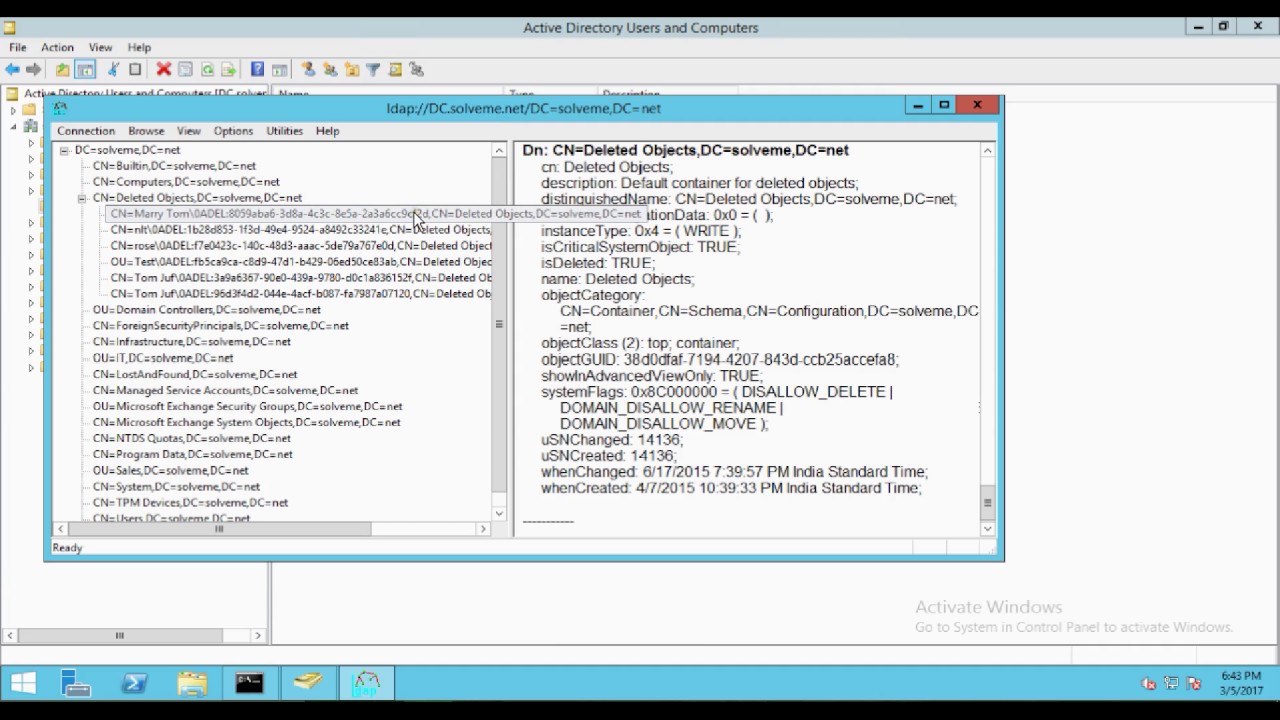Switch to ADUC taskbar icon
Viewport: 1280px width, 720px height.
tap(308, 684)
